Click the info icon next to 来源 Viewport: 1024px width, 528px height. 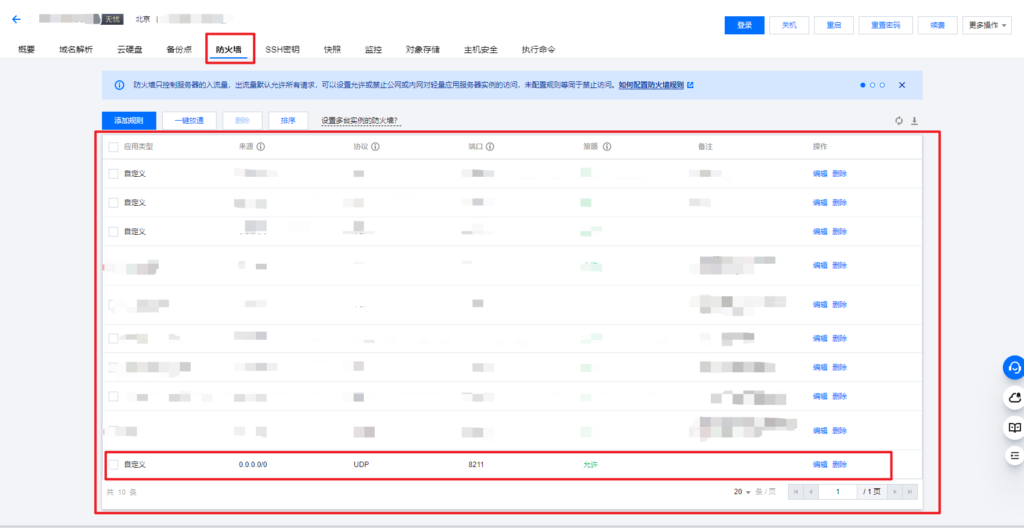261,146
